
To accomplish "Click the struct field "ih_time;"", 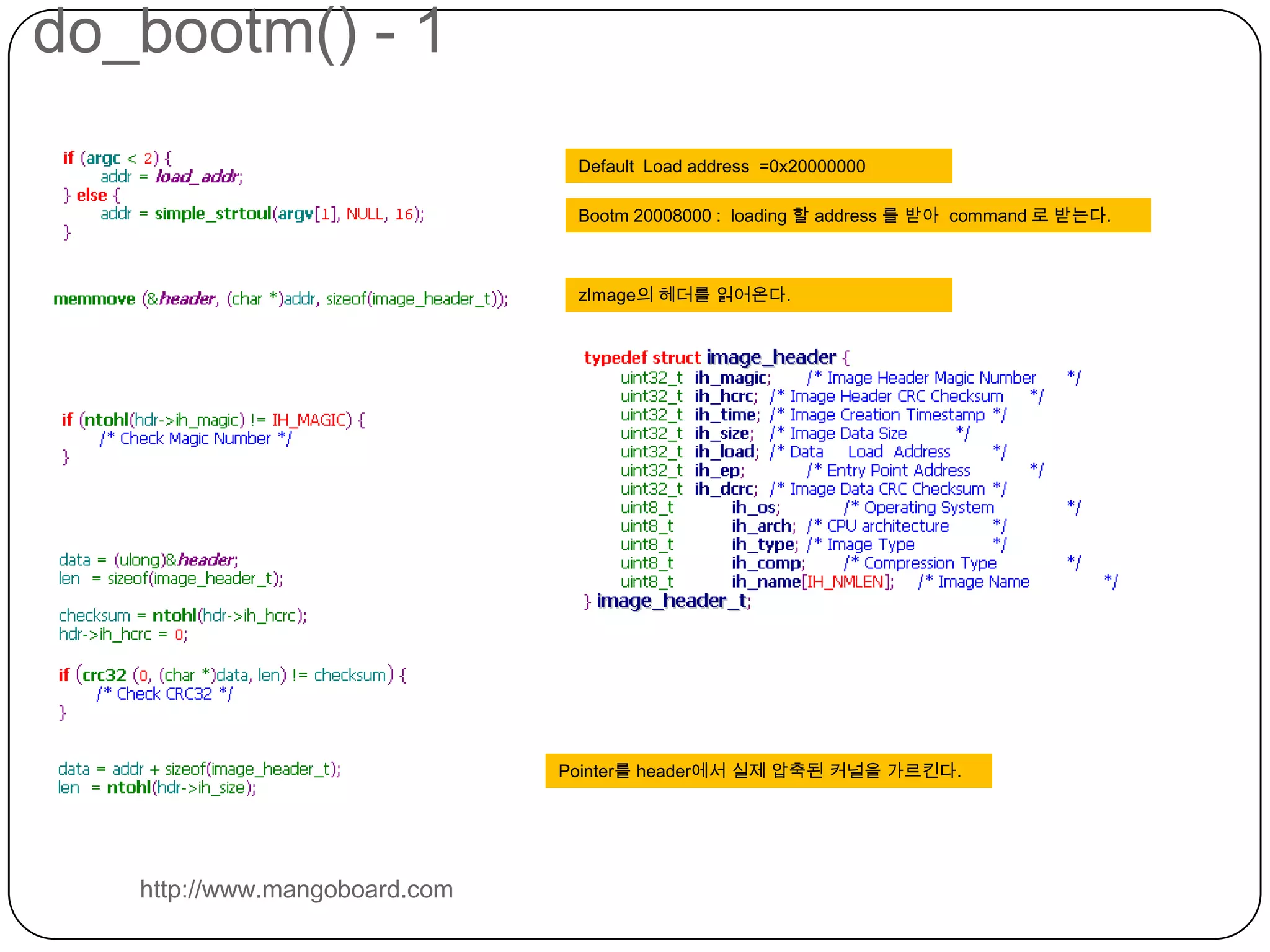I will [x=727, y=415].
